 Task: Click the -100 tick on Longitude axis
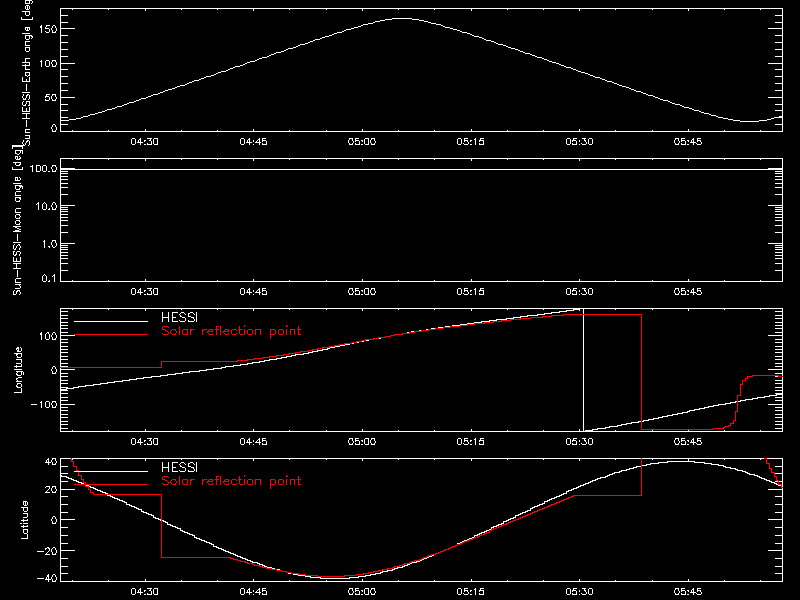(44, 404)
